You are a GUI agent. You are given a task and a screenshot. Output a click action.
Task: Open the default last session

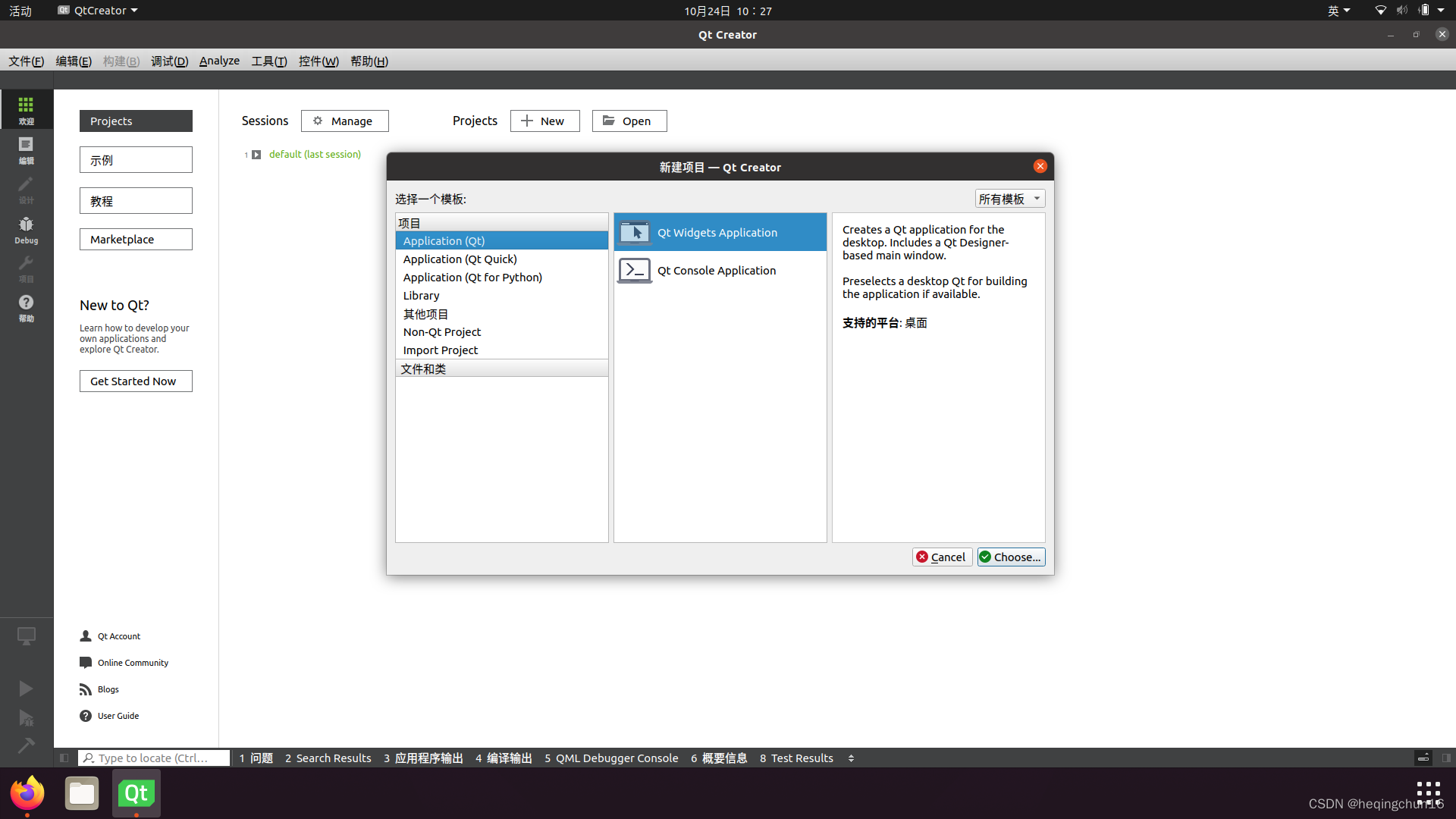pyautogui.click(x=315, y=154)
